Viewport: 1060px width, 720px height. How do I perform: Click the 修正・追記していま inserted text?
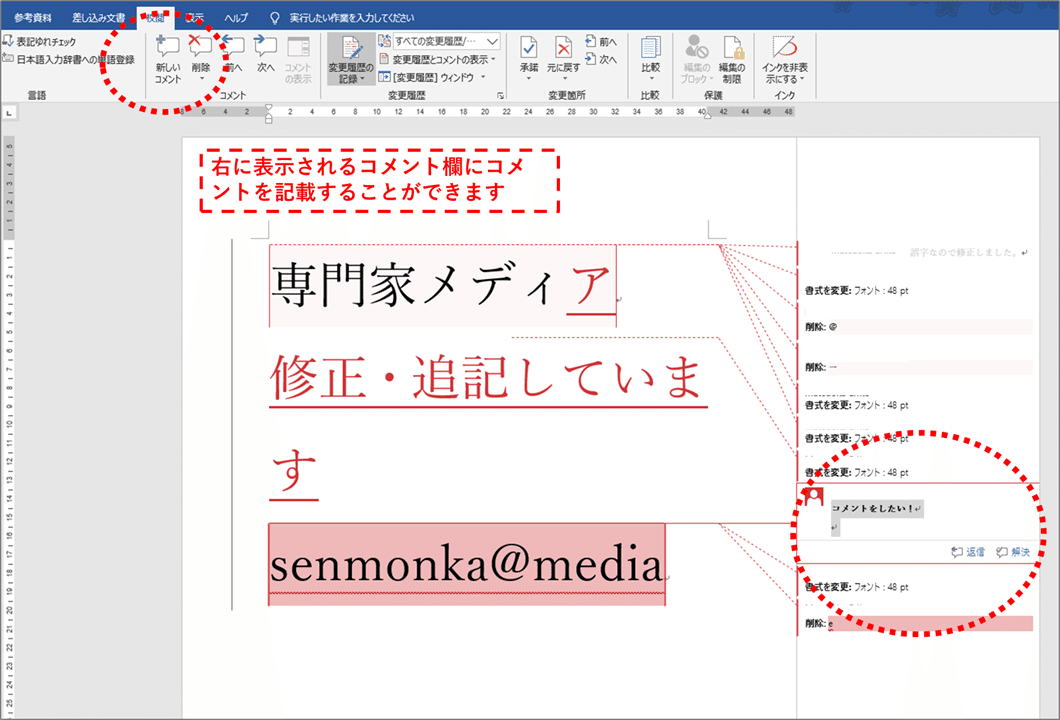(x=487, y=377)
